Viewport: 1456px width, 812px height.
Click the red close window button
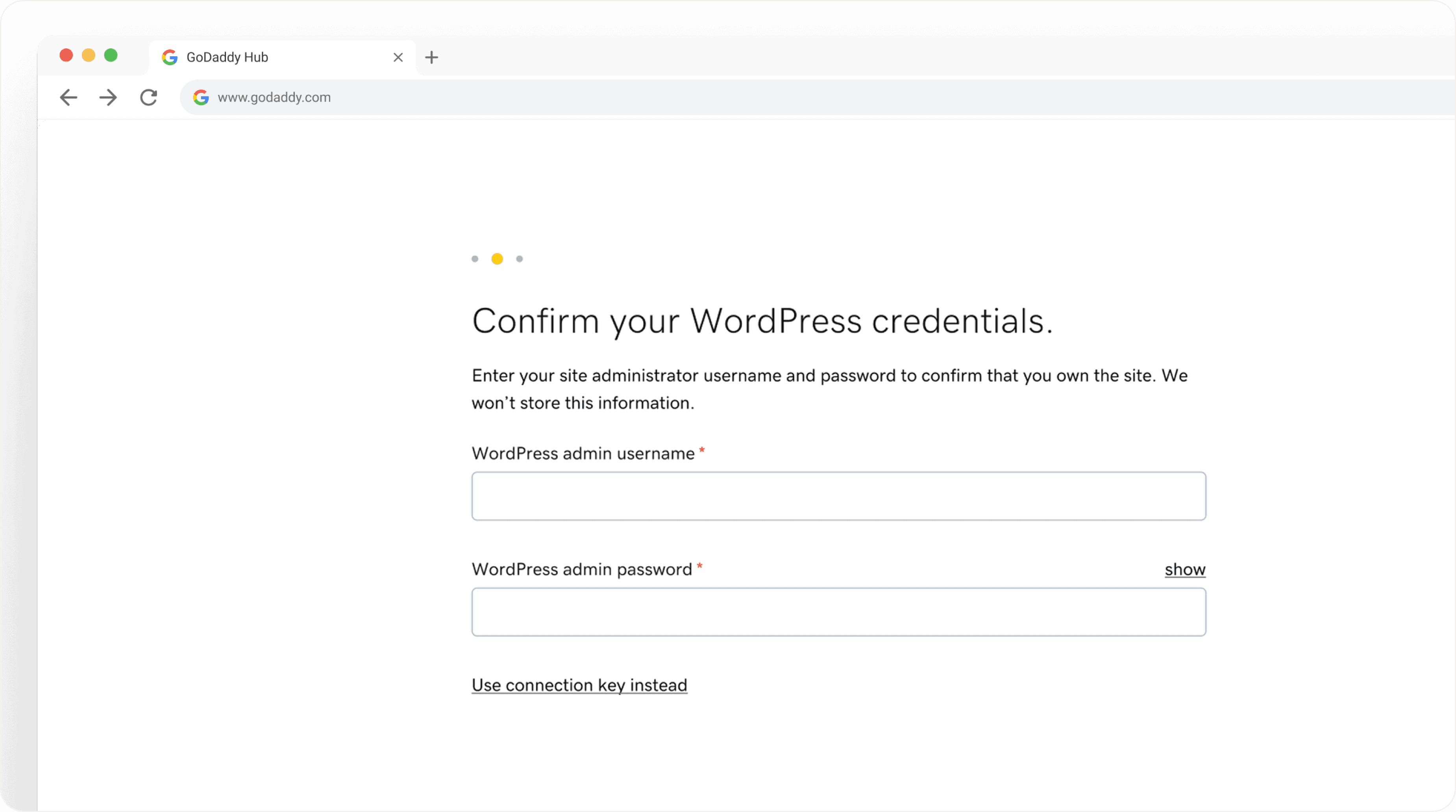66,55
